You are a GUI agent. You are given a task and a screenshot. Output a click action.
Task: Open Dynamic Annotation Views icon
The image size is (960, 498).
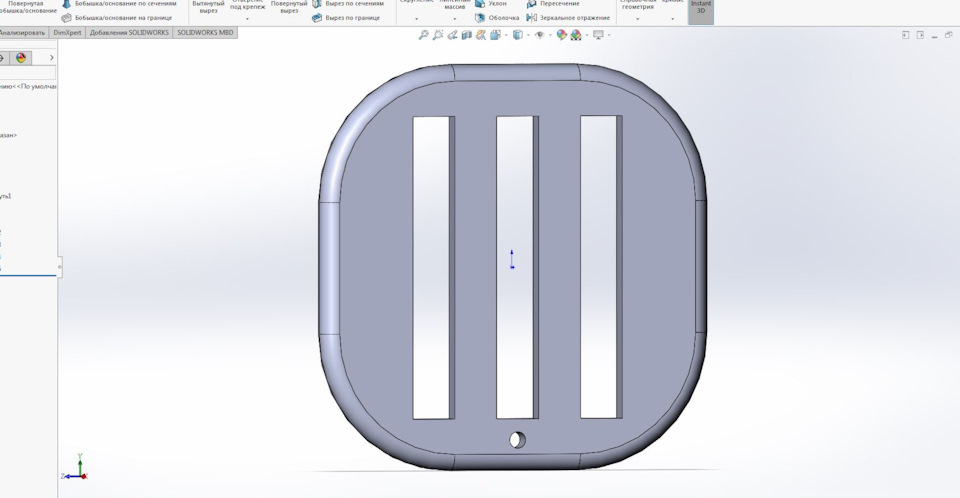[x=481, y=36]
